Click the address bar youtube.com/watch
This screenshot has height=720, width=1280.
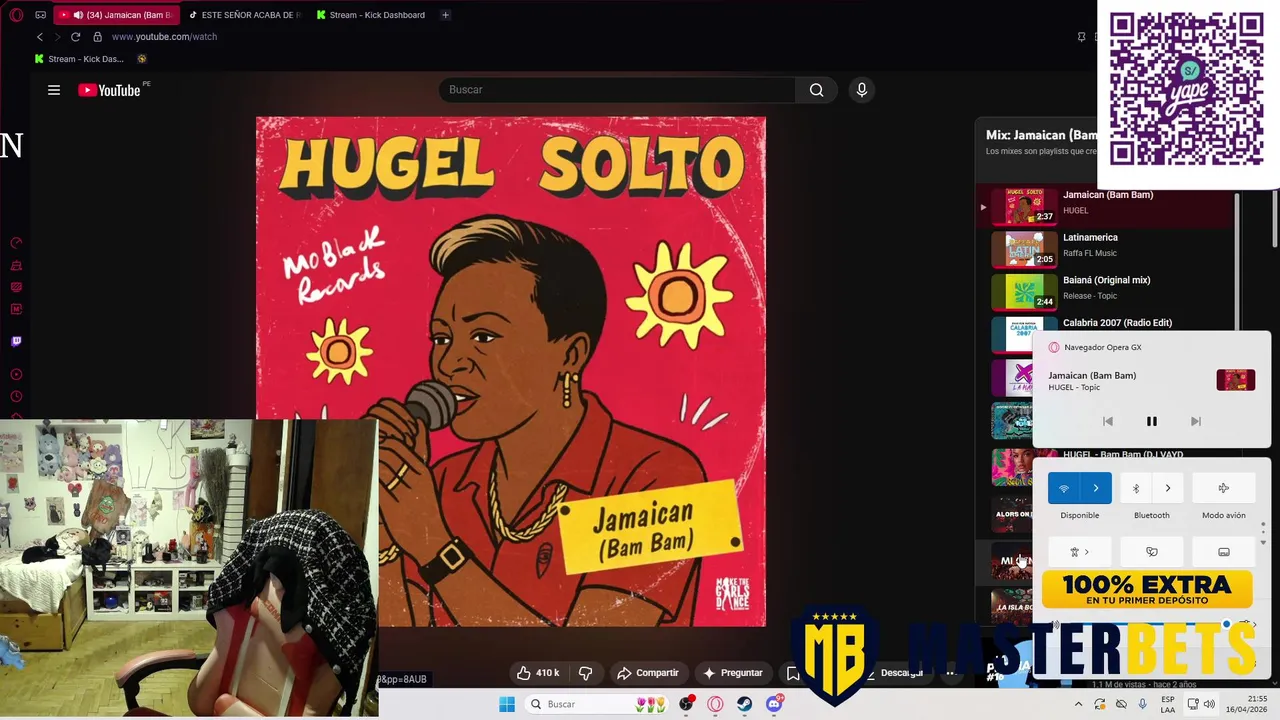click(164, 37)
